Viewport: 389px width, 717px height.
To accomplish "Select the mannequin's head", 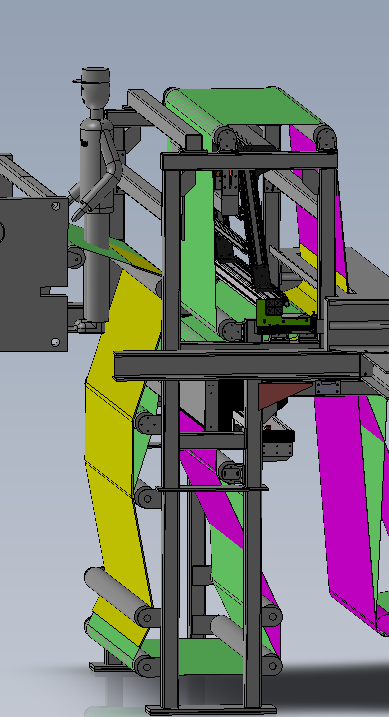I will point(96,87).
